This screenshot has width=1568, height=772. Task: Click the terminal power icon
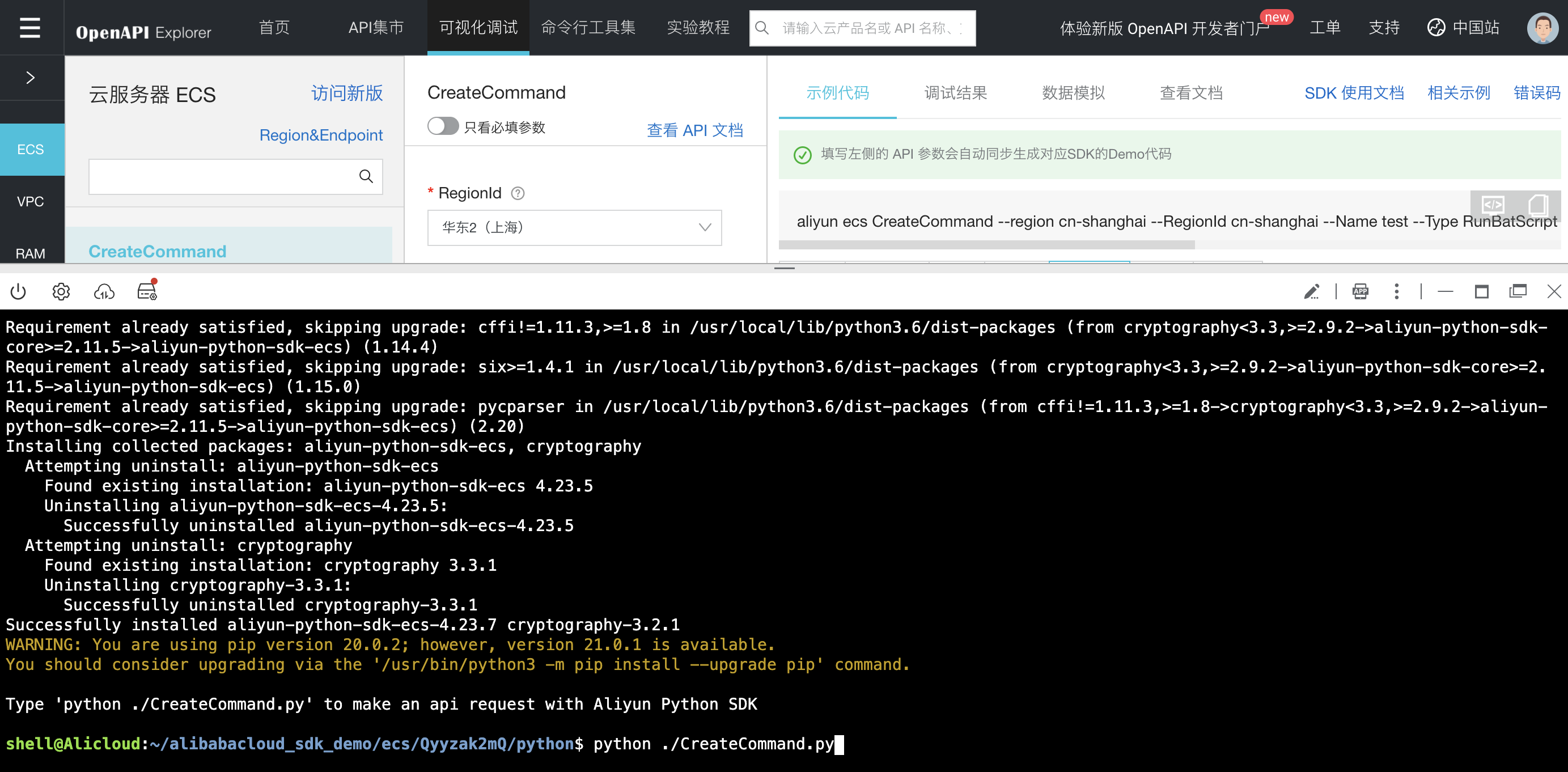(18, 292)
